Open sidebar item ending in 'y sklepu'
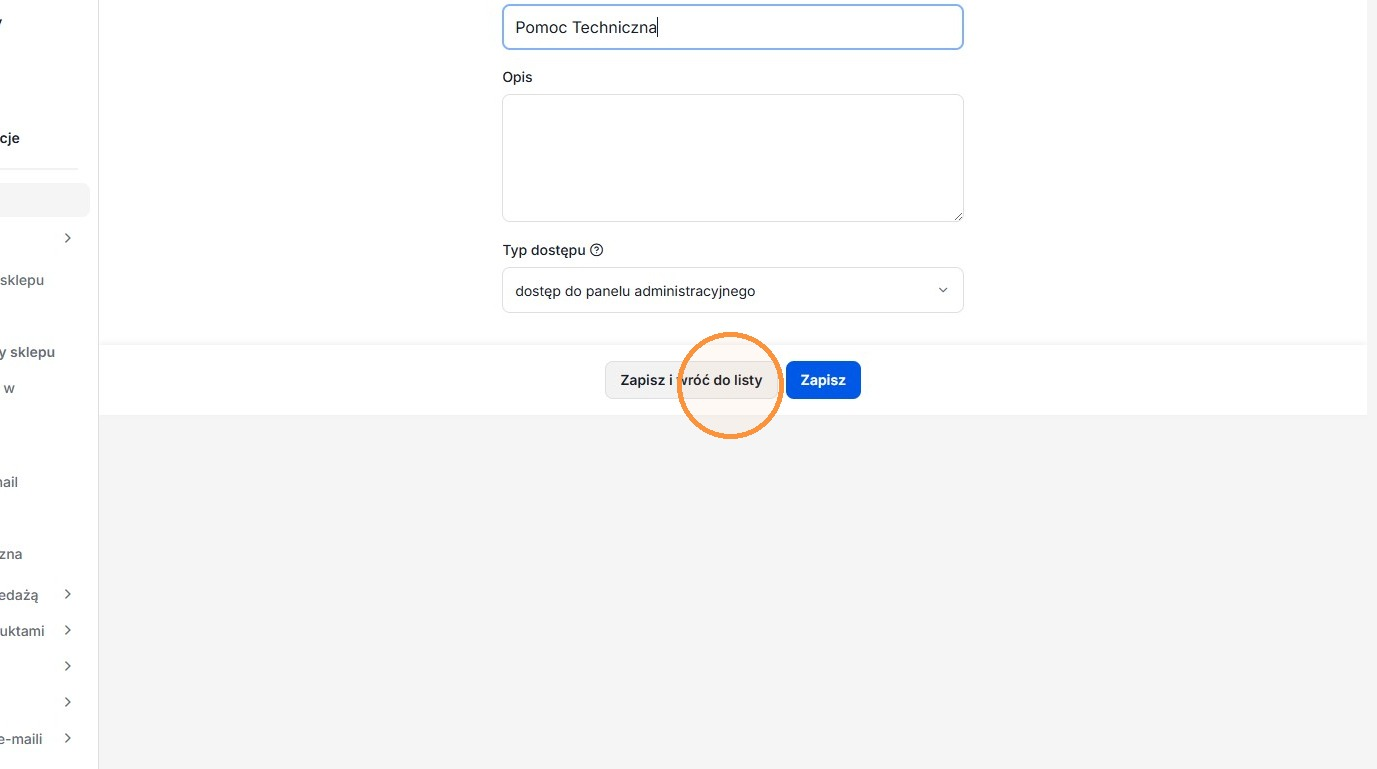Screen dimensions: 1377x769 pyautogui.click(x=27, y=352)
